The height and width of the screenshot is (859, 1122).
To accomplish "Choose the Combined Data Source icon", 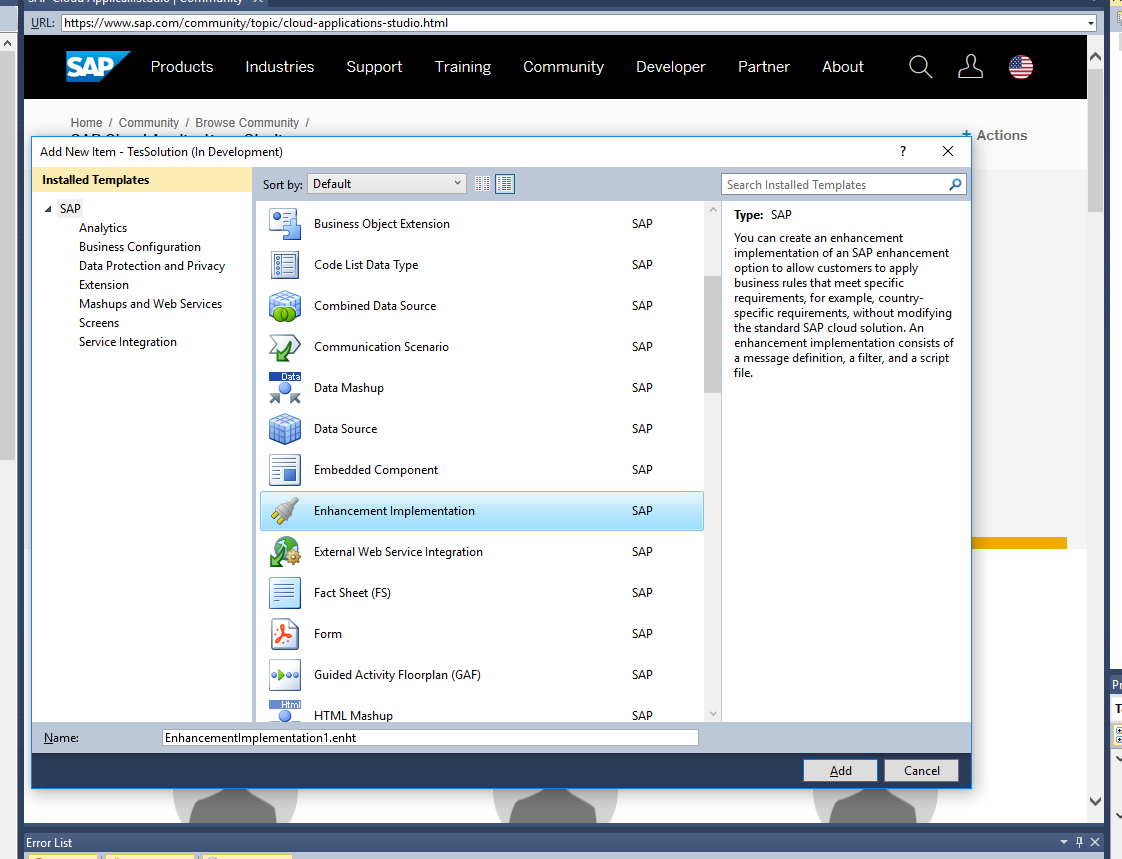I will click(x=285, y=306).
